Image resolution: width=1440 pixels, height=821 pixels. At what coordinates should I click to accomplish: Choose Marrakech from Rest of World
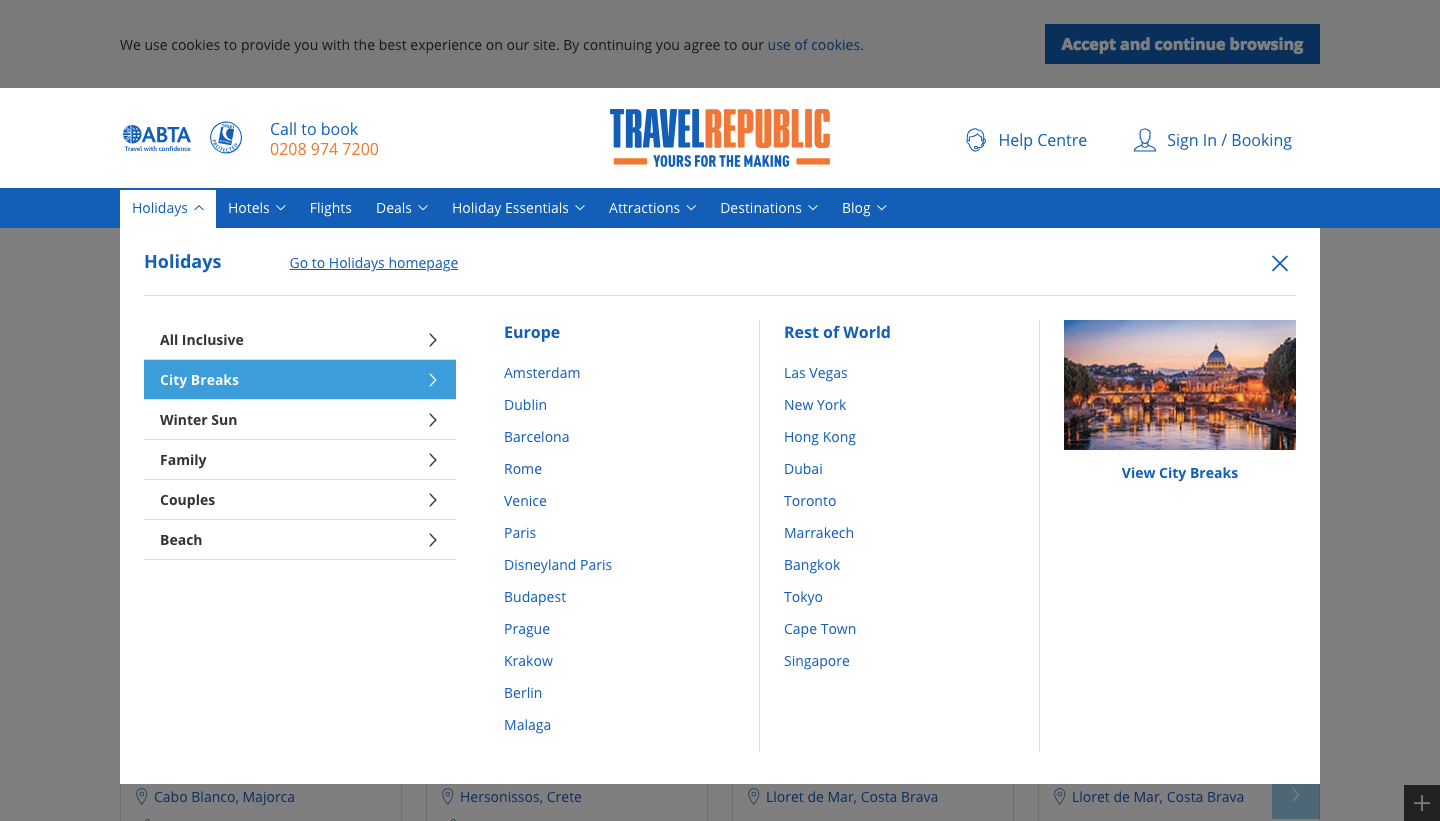[x=819, y=533]
